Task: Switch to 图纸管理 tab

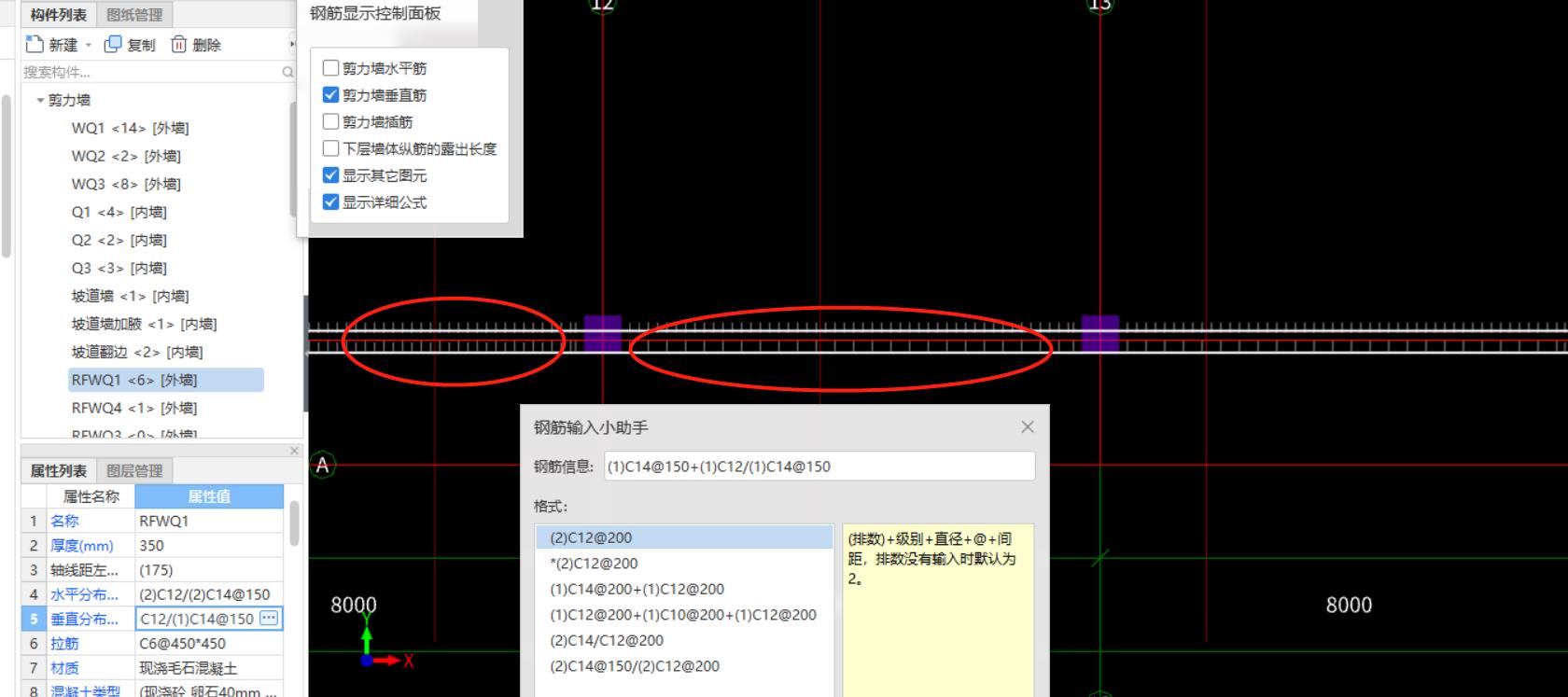Action: (134, 14)
